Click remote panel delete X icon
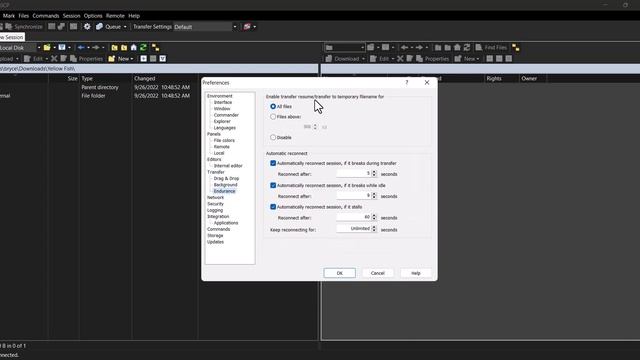Image resolution: width=640 pixels, height=360 pixels. click(400, 59)
